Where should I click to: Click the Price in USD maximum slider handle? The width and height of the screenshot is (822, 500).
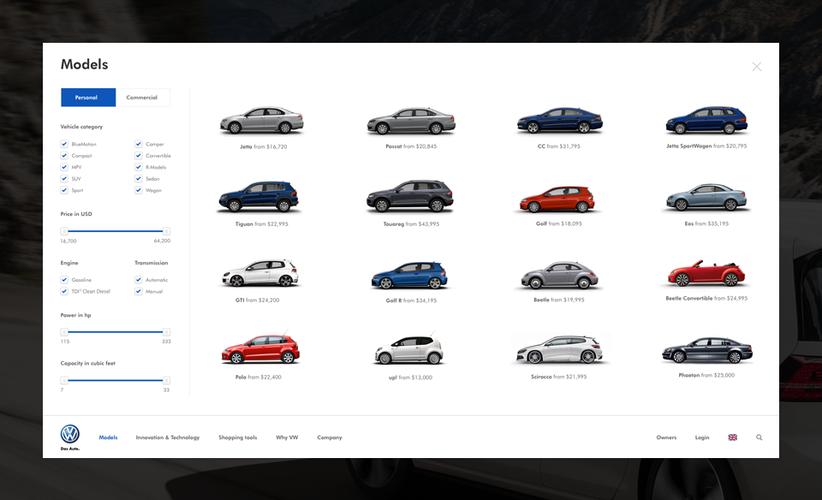tap(166, 231)
